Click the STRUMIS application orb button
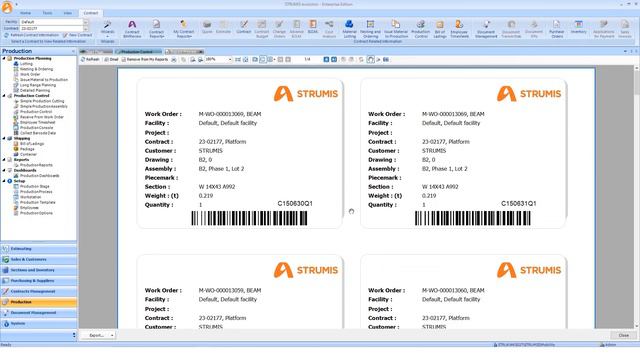The width and height of the screenshot is (640, 360). click(7, 7)
